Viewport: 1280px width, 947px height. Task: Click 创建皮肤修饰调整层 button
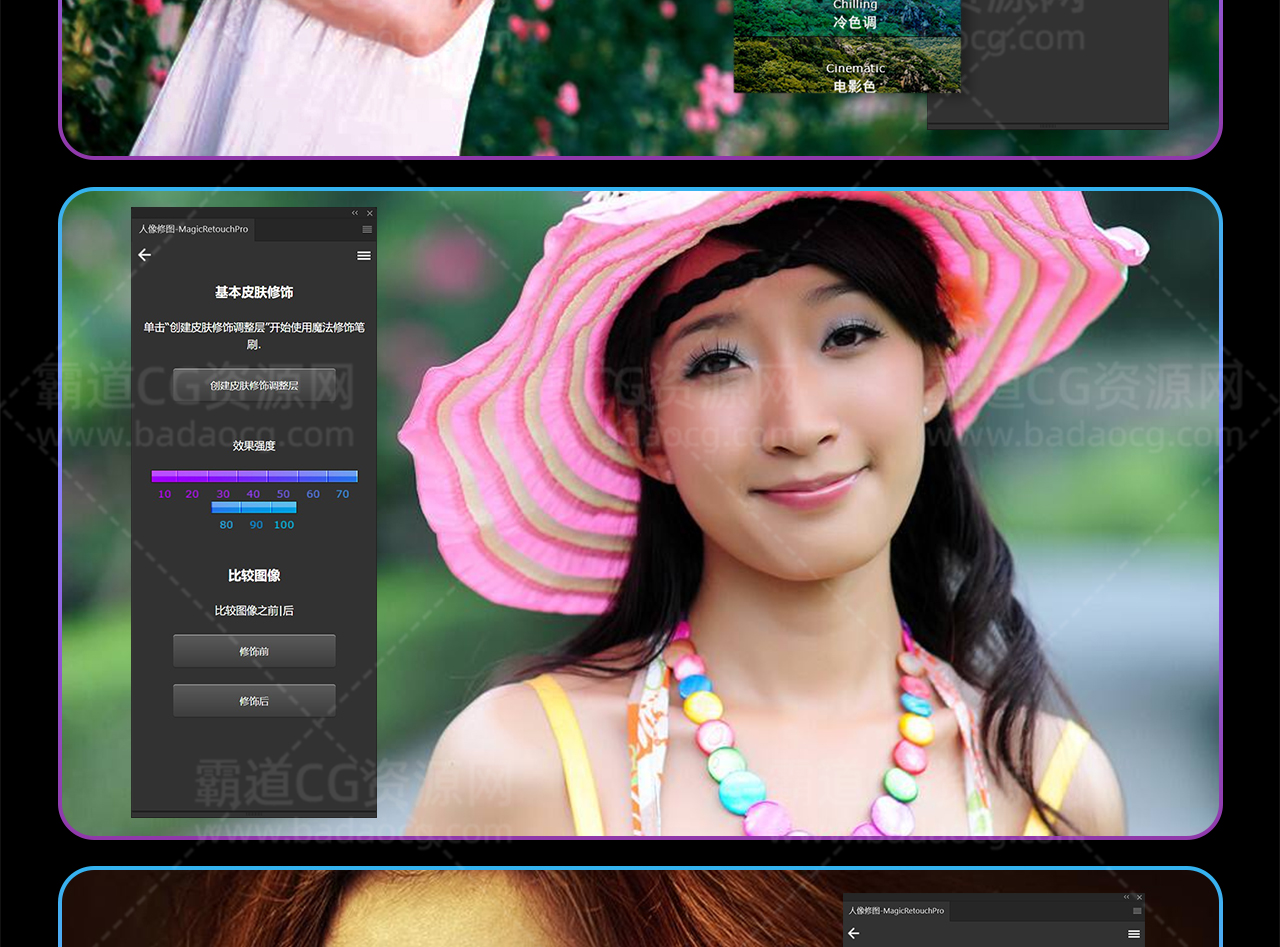pos(254,385)
